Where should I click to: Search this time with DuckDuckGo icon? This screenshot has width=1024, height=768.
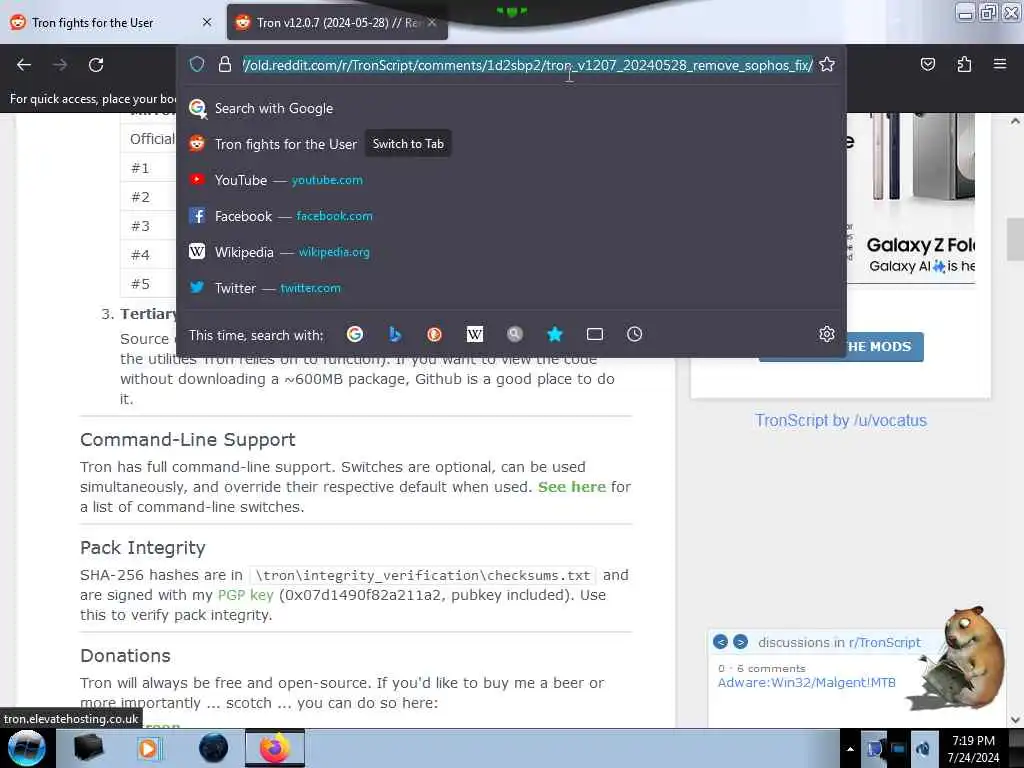pos(434,334)
